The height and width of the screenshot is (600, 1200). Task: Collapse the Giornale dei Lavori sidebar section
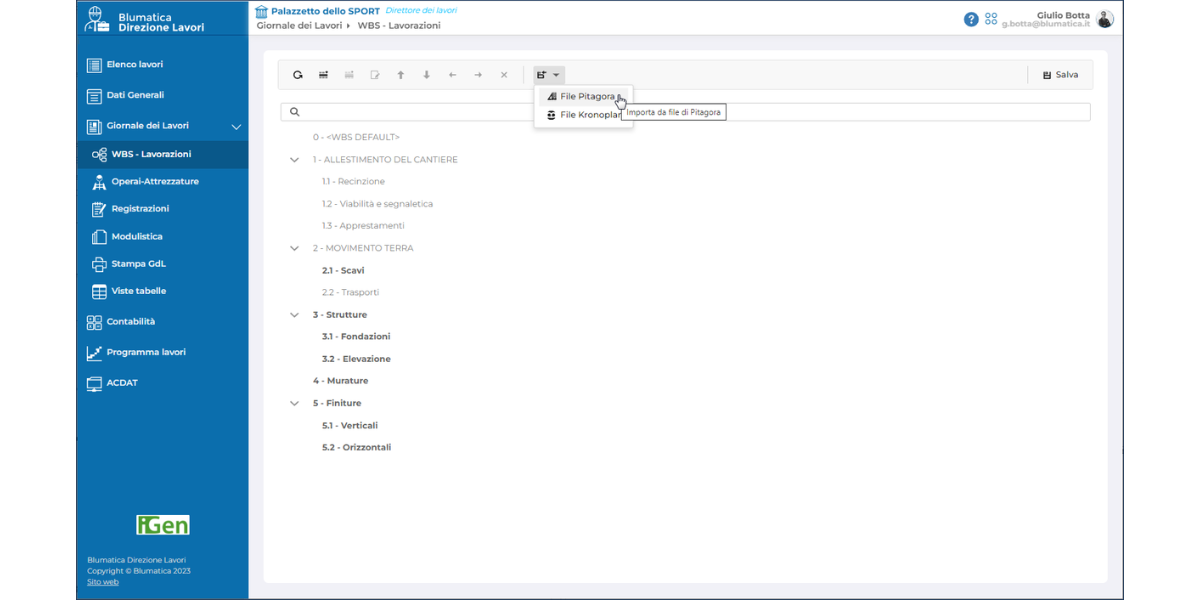236,127
